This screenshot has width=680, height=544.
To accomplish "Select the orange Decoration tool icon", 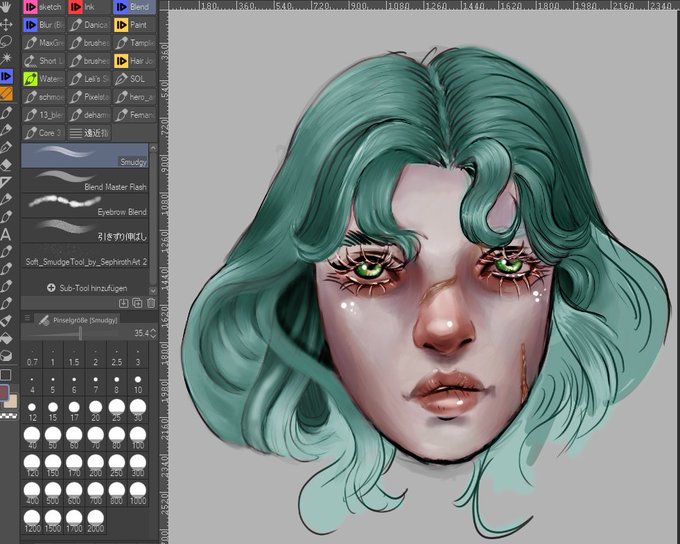I will click(6, 94).
